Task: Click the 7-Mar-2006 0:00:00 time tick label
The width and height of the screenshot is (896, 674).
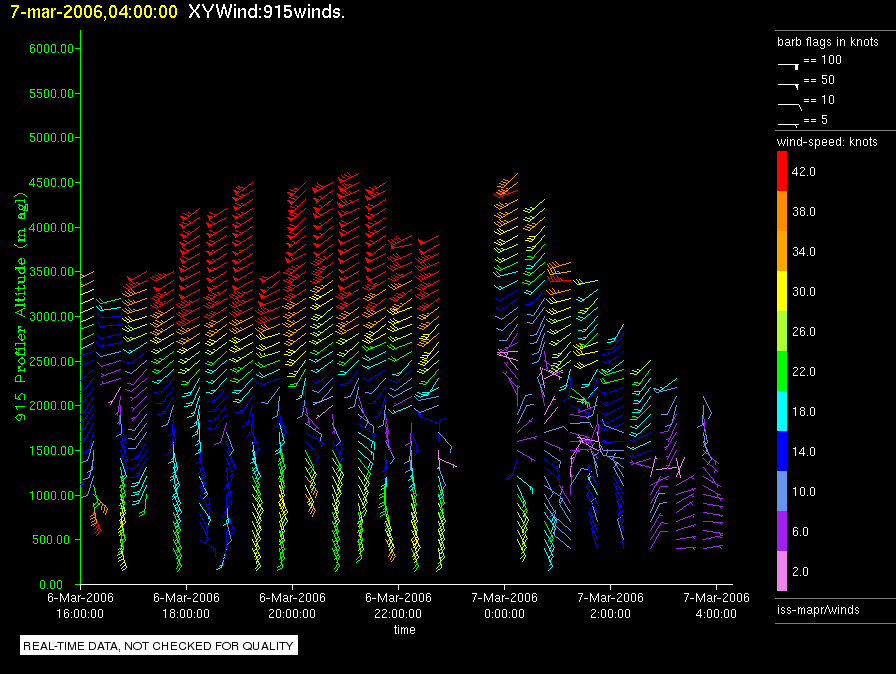Action: [504, 605]
